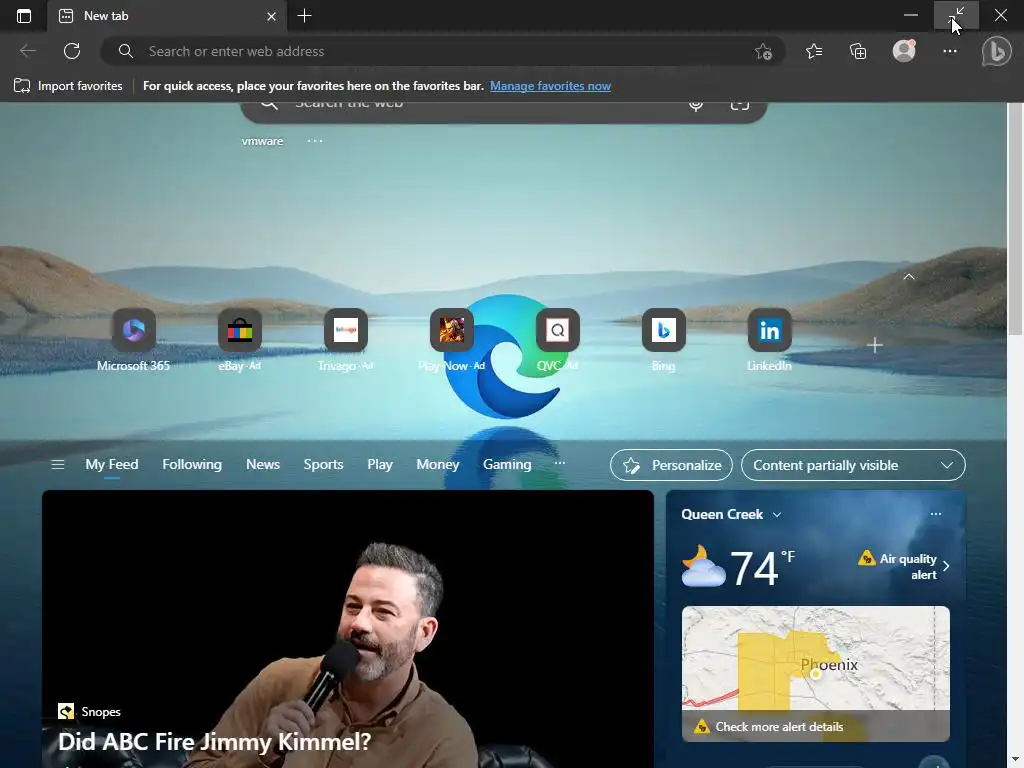Switch to Gaming tab
1024x768 pixels.
coord(507,464)
